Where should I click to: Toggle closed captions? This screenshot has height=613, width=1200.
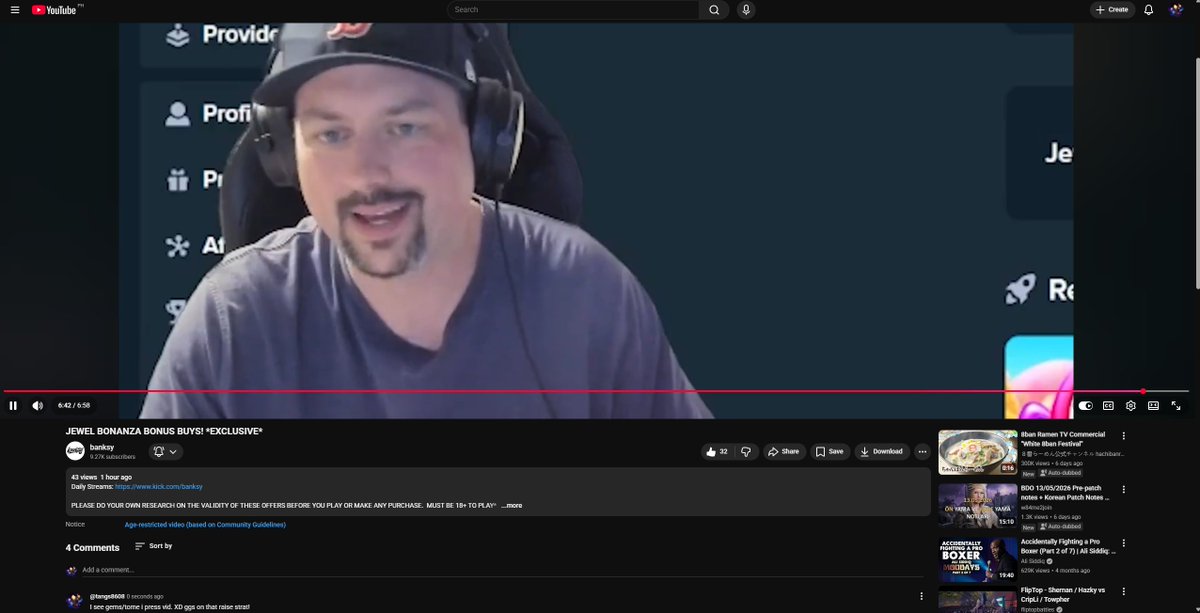1108,405
